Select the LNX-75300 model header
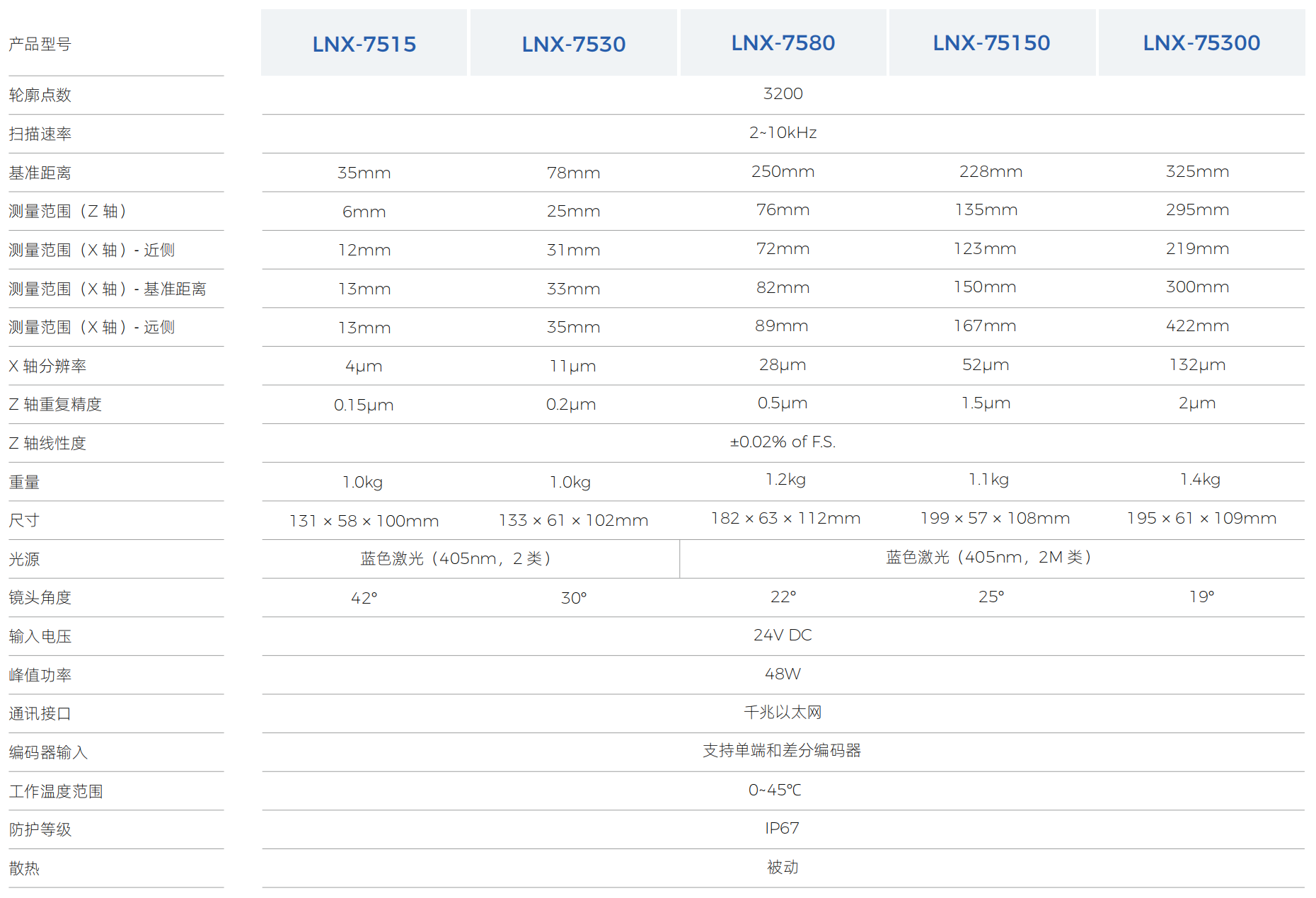Viewport: 1316px width, 898px height. click(x=1201, y=43)
